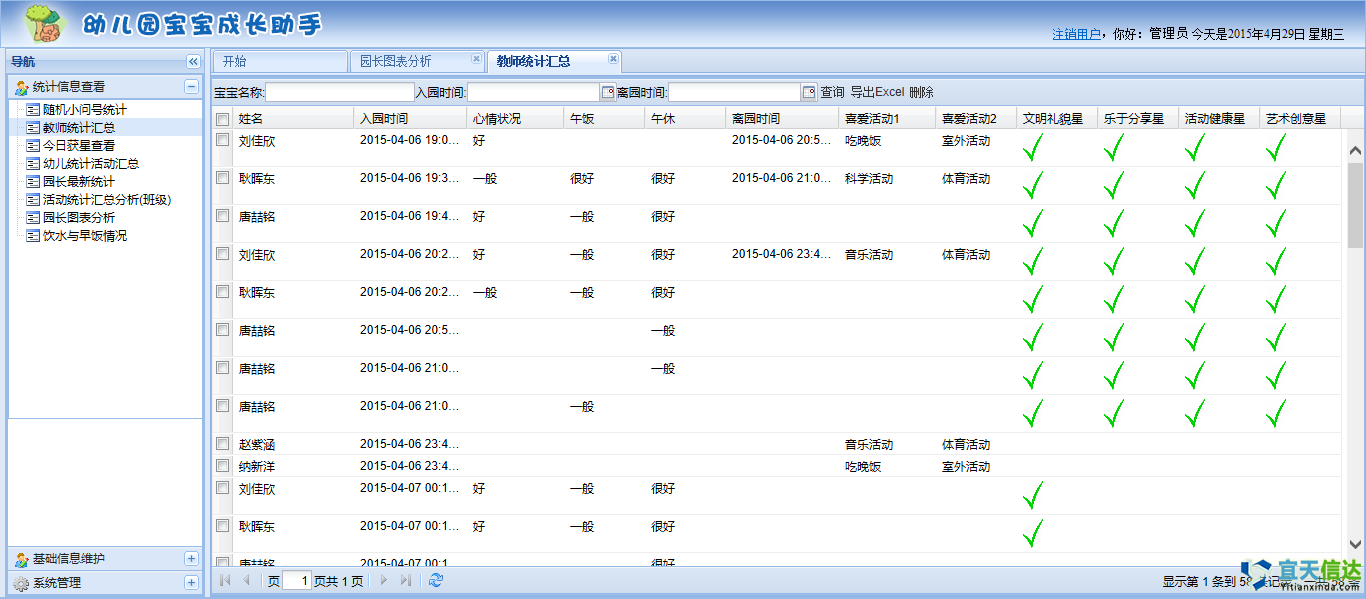Go to the next page
Viewport: 1366px width, 599px height.
(384, 578)
